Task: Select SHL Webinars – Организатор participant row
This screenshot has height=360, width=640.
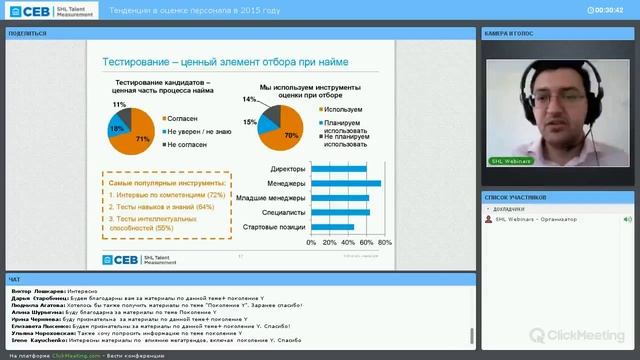Action: click(x=558, y=220)
